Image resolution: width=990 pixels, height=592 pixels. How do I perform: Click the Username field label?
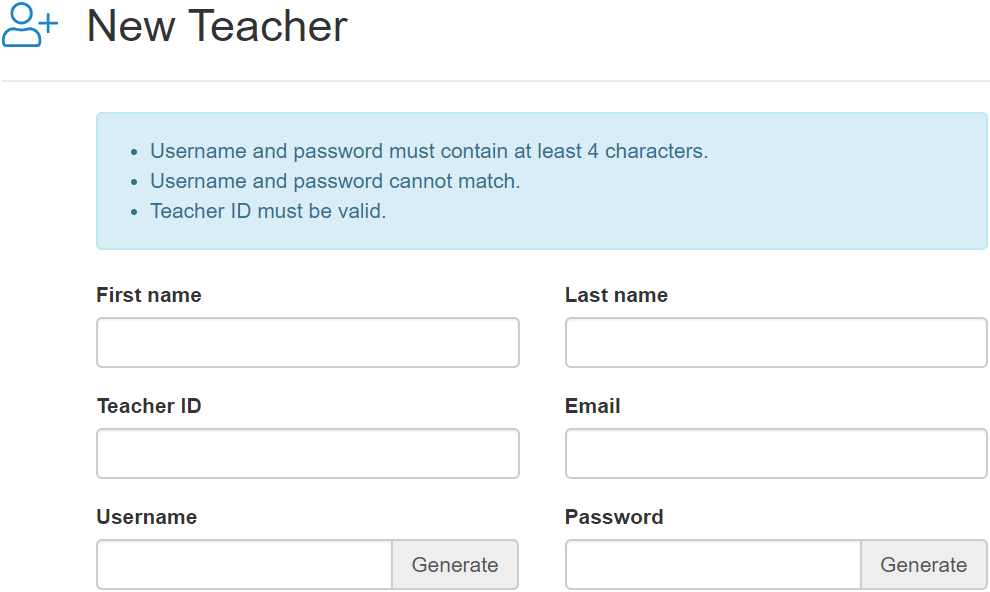point(146,517)
